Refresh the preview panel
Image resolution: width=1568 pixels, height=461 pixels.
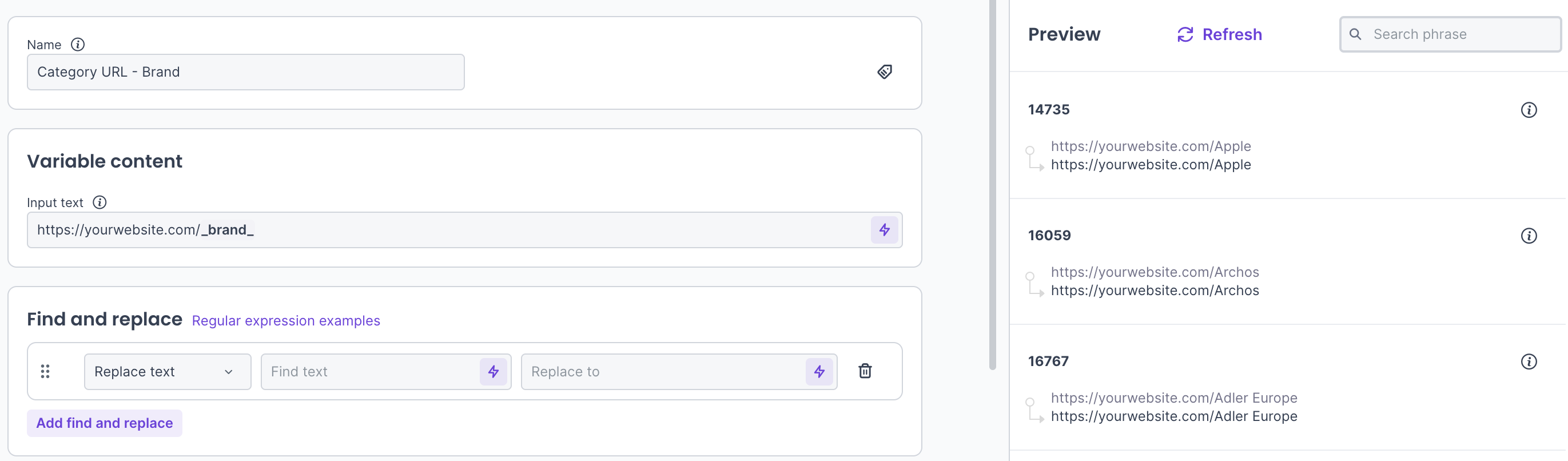(x=1220, y=35)
